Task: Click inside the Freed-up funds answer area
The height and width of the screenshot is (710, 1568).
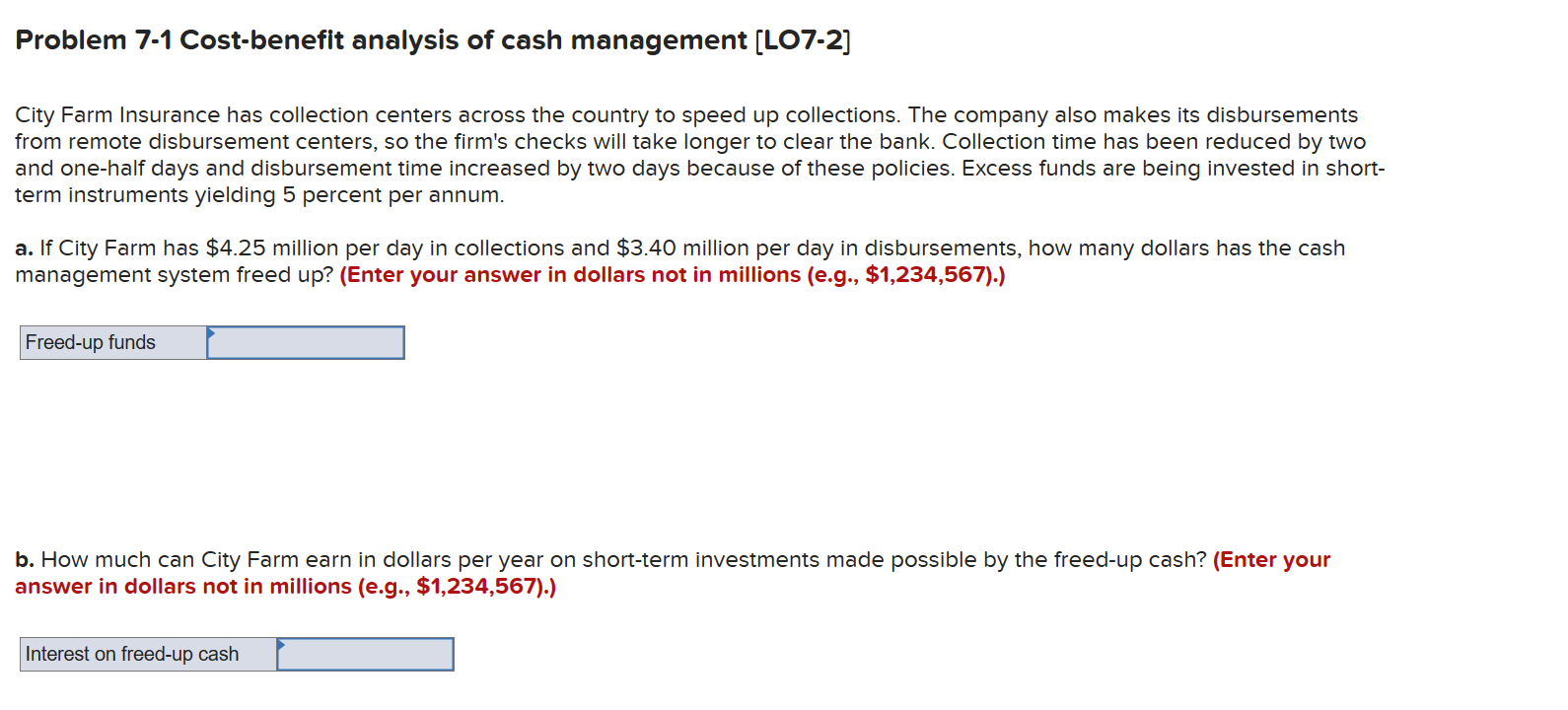Action: click(306, 342)
